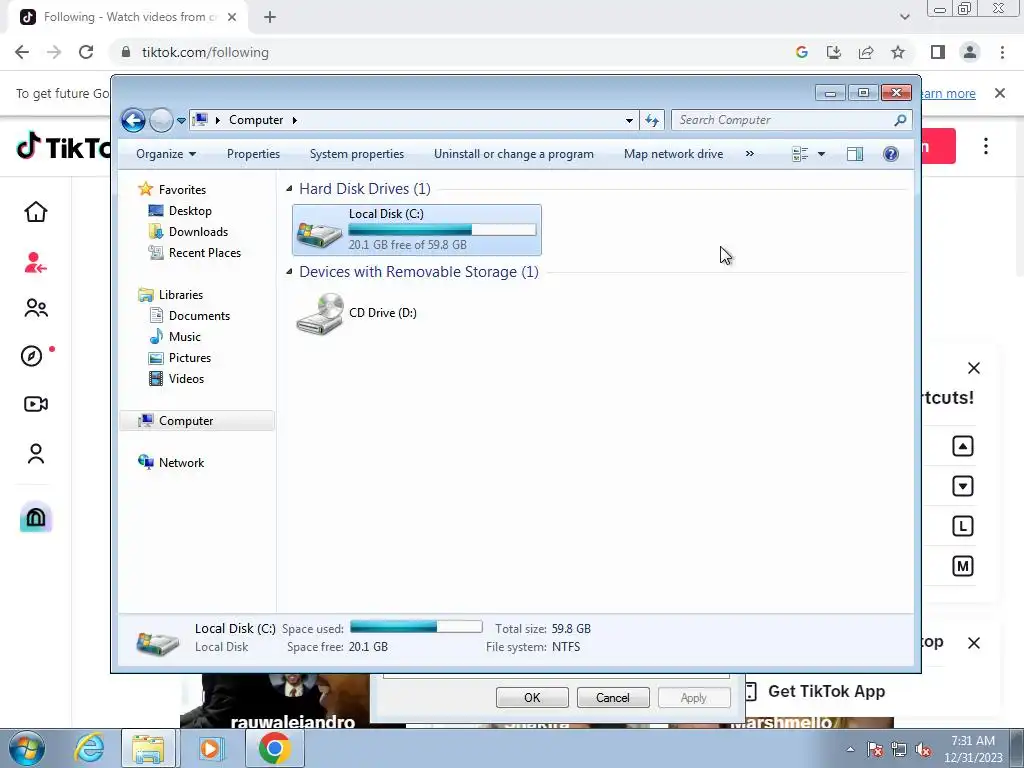
Task: Go to TikTok For You home icon
Action: click(x=36, y=212)
